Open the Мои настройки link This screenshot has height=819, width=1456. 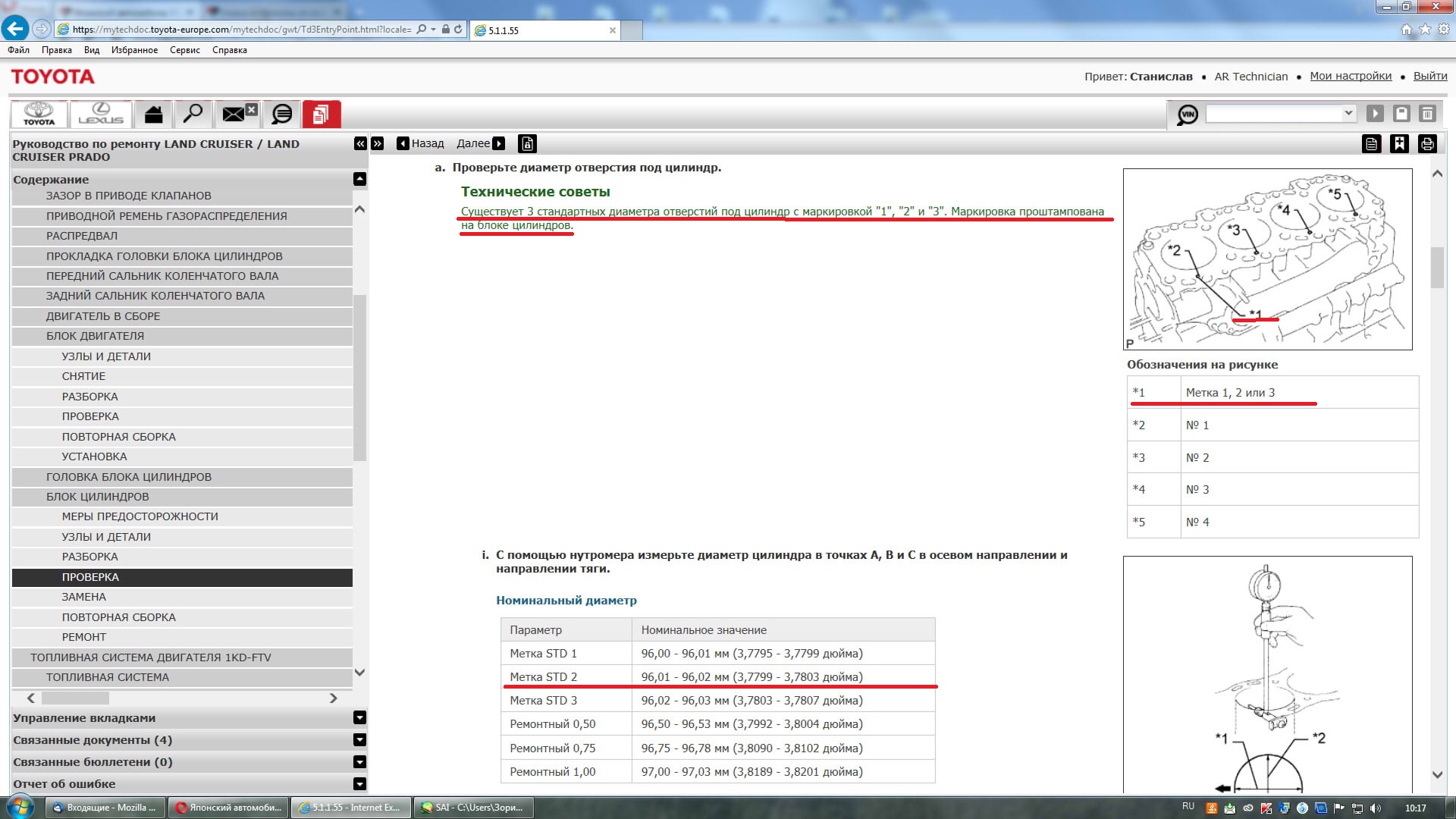(x=1351, y=76)
